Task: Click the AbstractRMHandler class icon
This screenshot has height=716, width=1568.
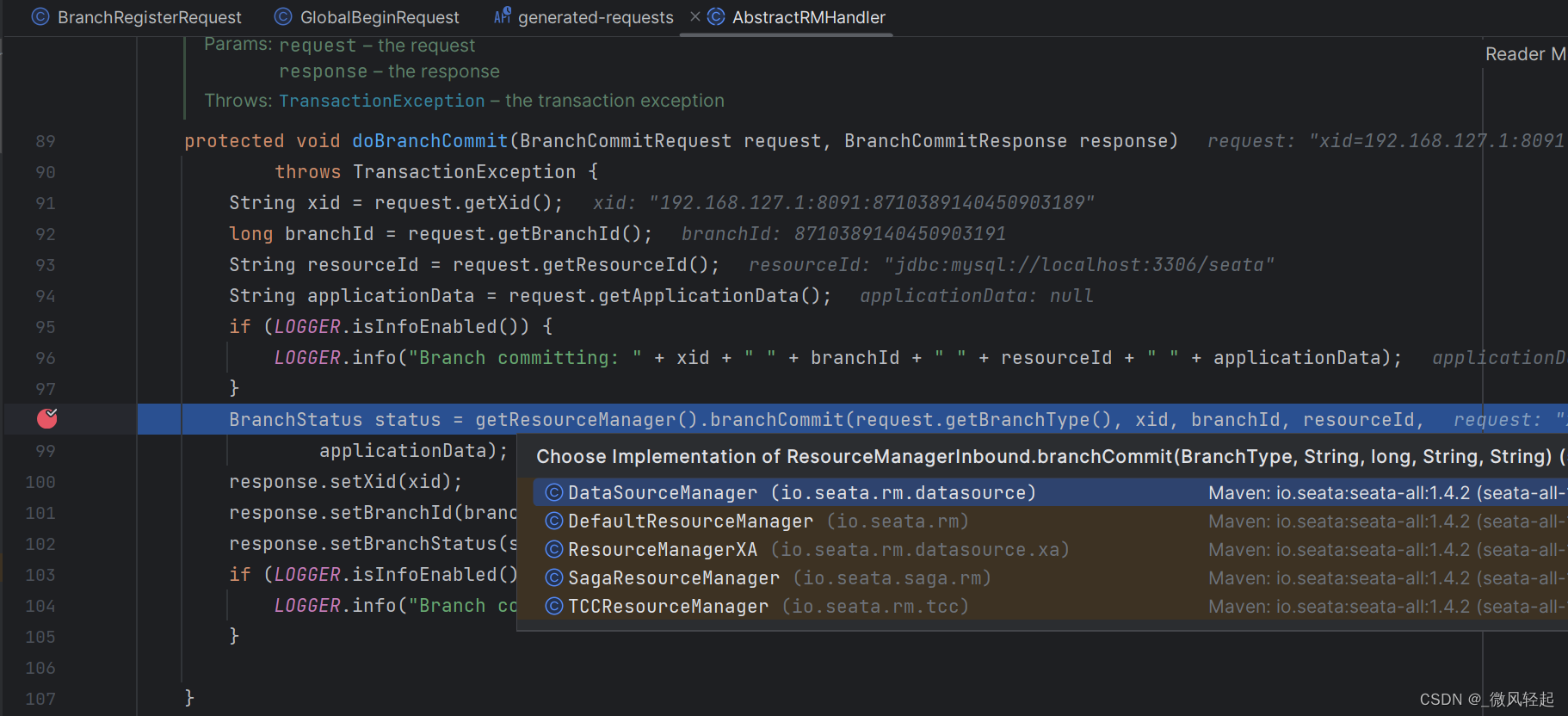Action: [x=716, y=16]
